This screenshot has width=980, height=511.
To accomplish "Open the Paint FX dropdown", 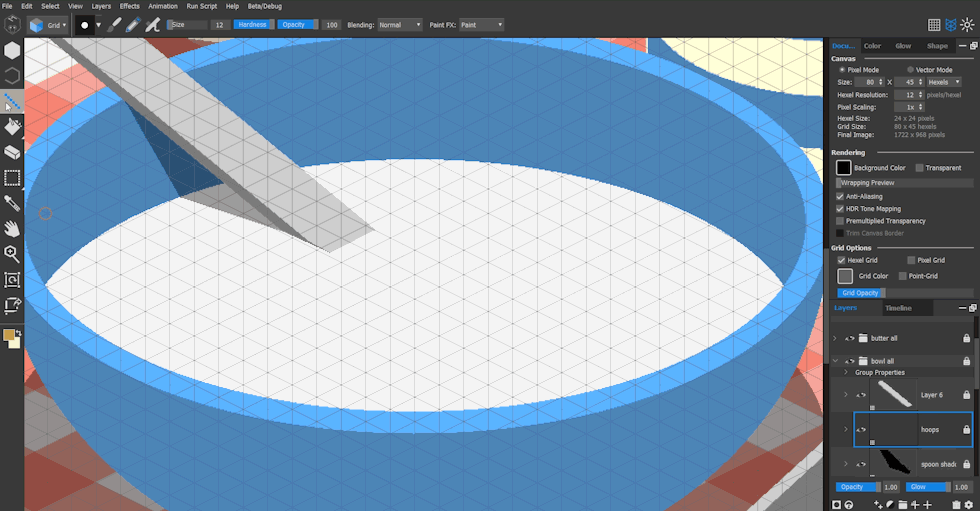I will click(x=481, y=24).
